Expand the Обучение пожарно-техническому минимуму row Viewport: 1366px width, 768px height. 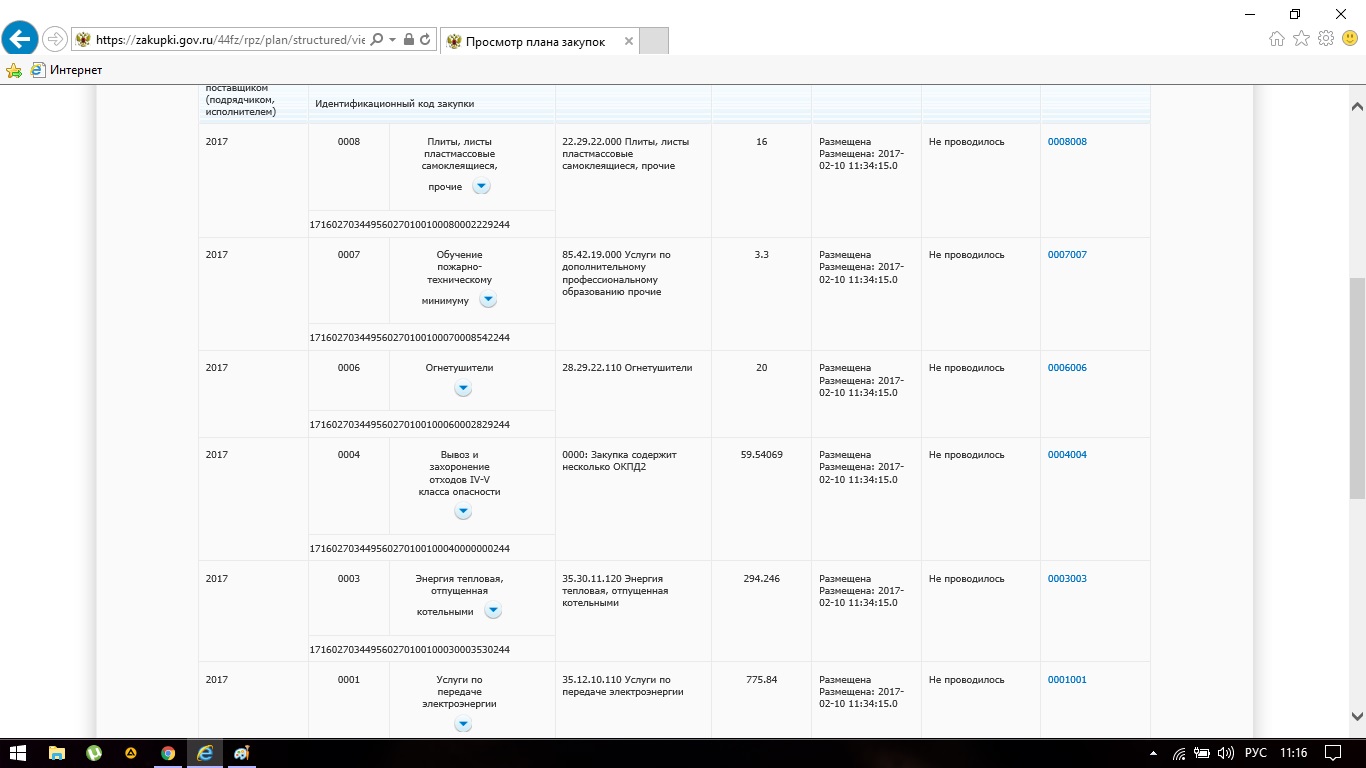[x=487, y=300]
